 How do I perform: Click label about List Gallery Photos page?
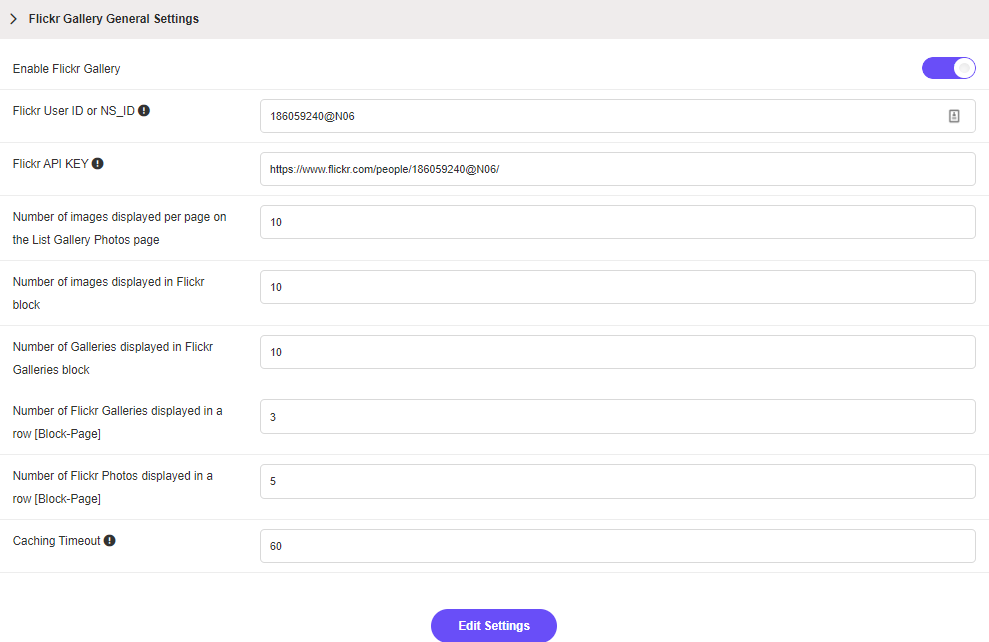[x=119, y=228]
